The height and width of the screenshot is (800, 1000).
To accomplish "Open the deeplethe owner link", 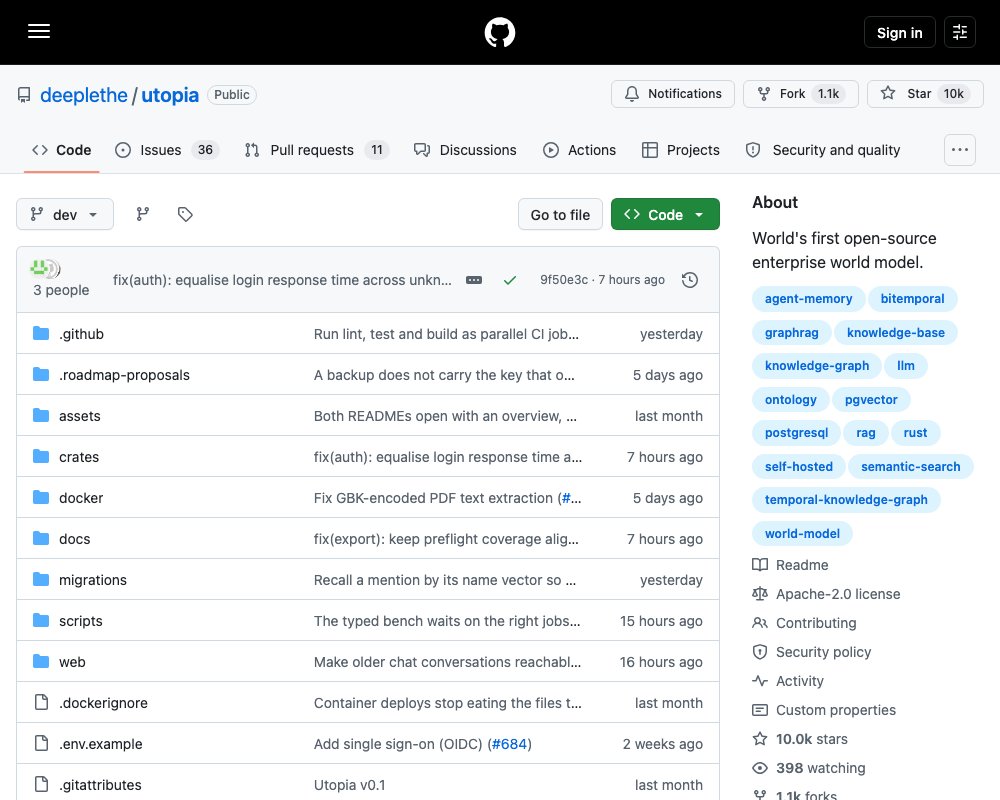I will 84,95.
